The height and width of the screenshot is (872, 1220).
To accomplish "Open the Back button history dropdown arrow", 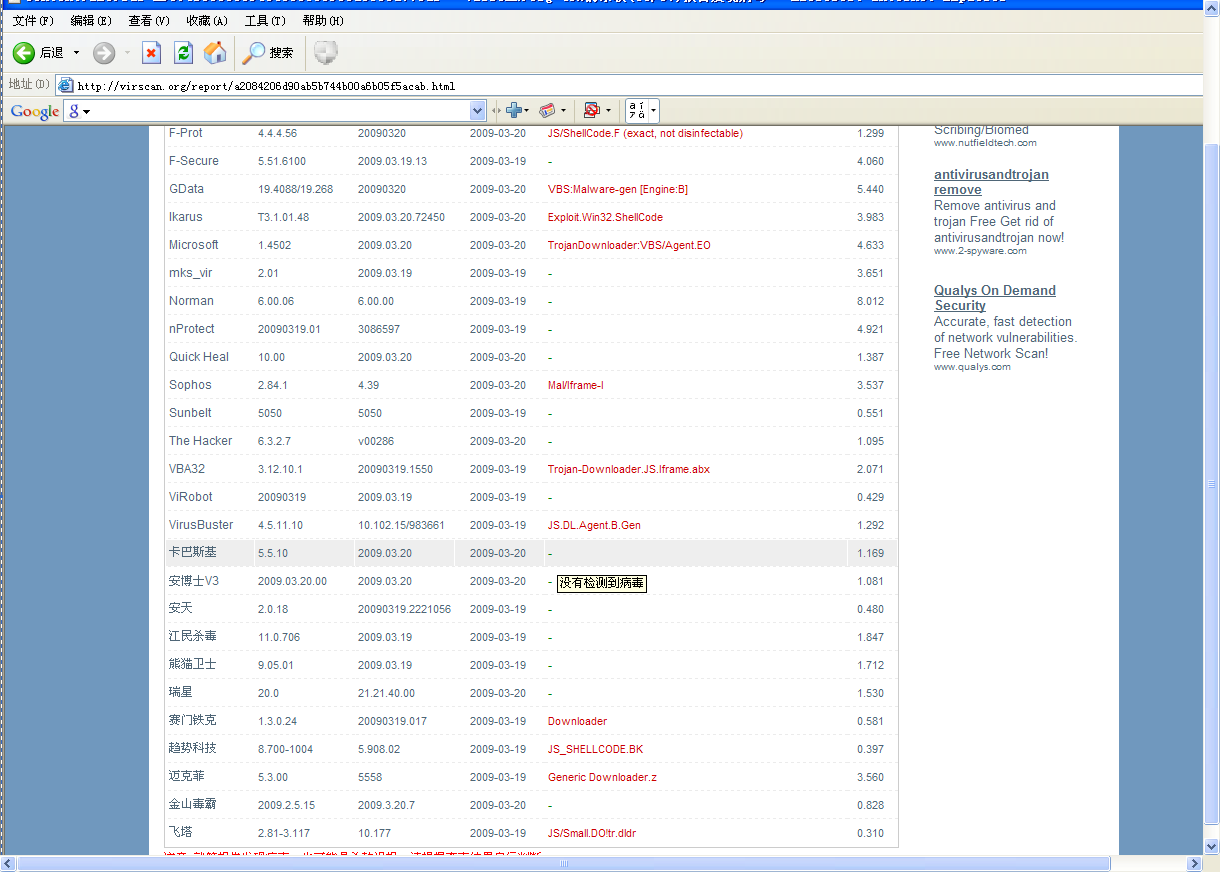I will (x=76, y=53).
